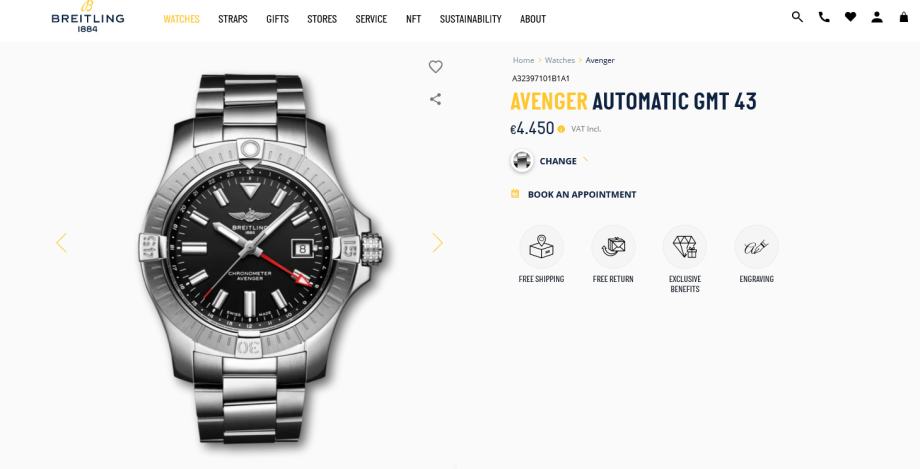Viewport: 920px width, 469px height.
Task: Click the Free Return icon
Action: [x=613, y=247]
